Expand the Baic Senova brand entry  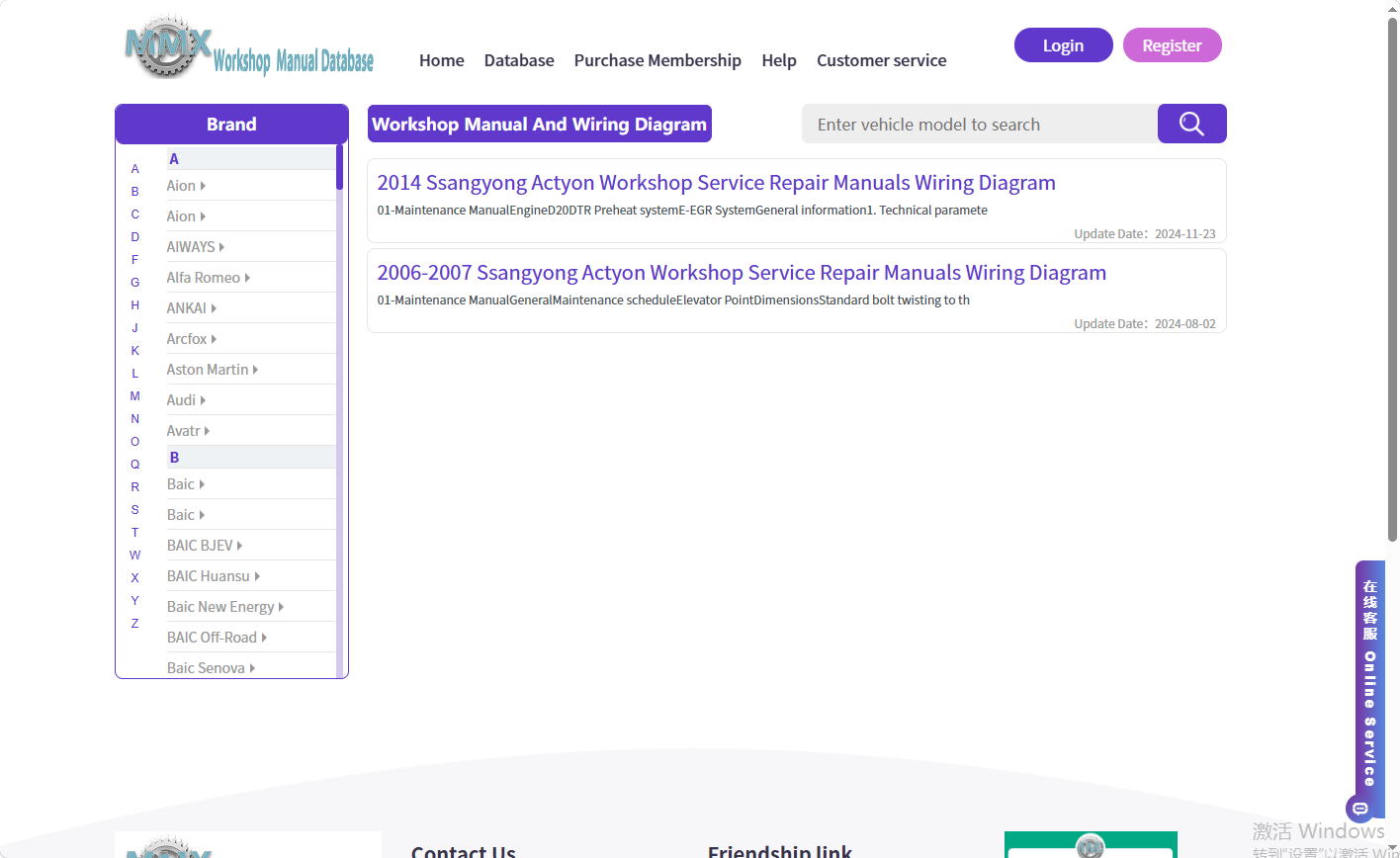coord(212,668)
